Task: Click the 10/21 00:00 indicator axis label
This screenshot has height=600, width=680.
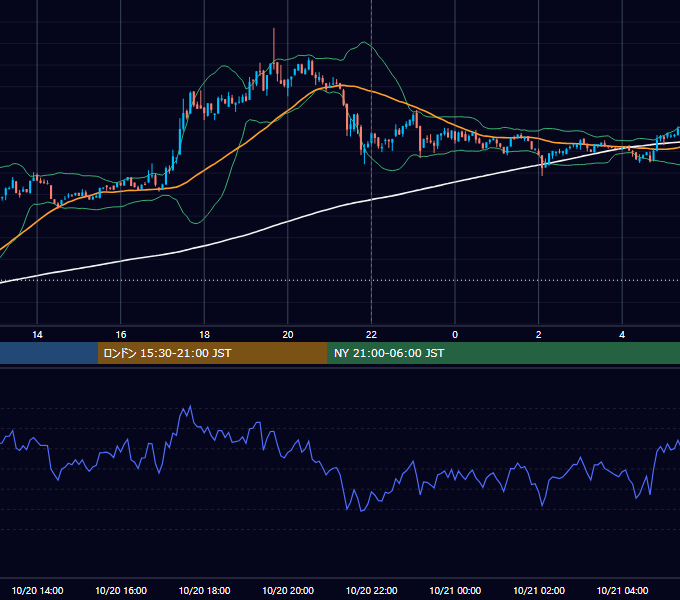Action: [x=455, y=590]
